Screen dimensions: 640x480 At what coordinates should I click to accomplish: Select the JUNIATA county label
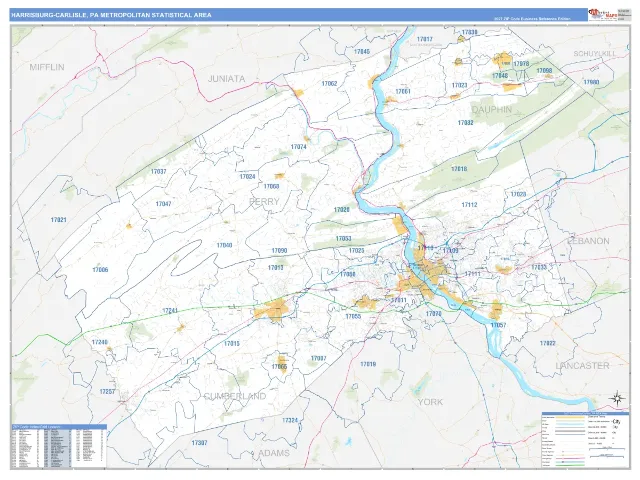[x=227, y=79]
